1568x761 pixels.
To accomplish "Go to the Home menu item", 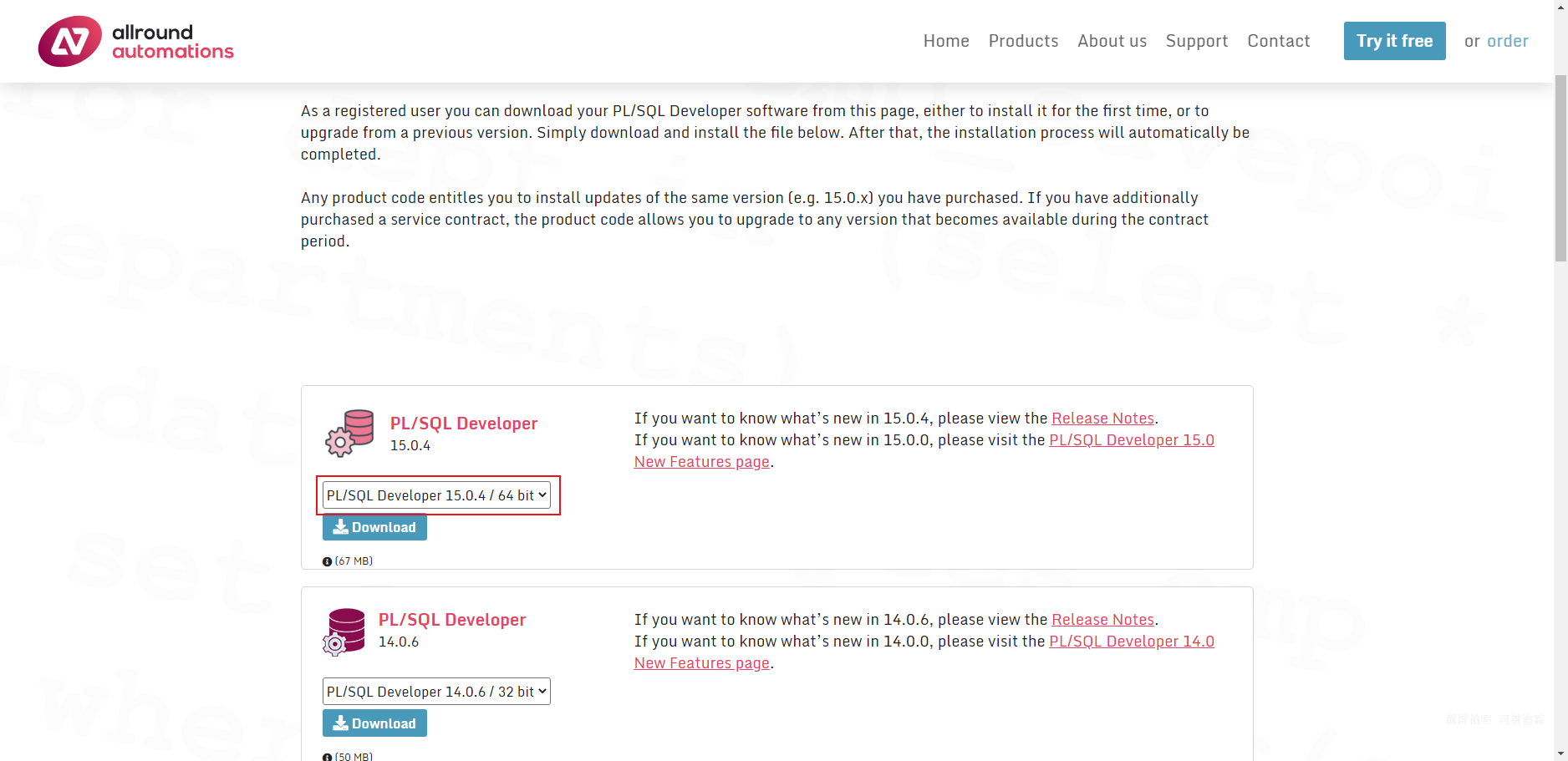I will click(946, 41).
